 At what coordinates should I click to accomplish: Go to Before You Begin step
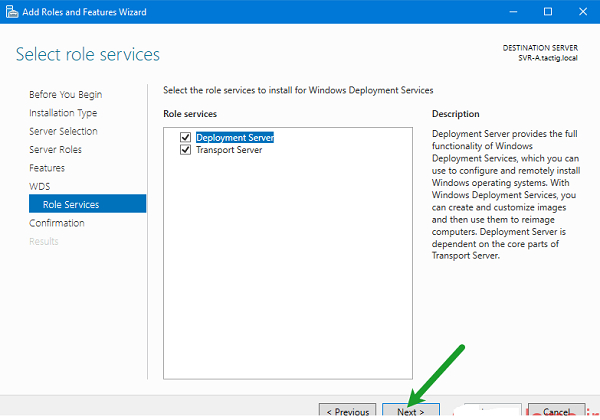click(65, 95)
